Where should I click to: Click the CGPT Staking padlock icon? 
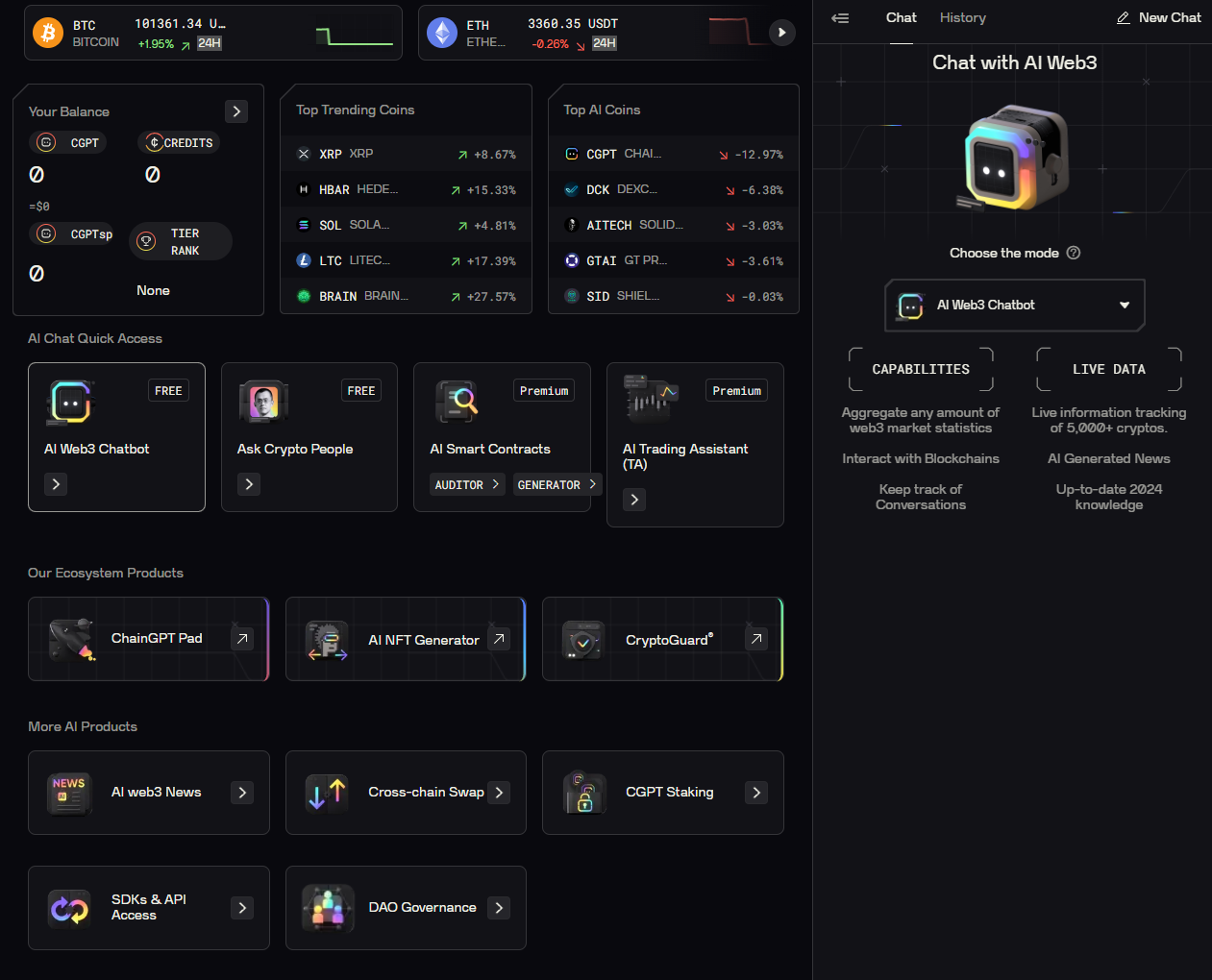tap(584, 794)
